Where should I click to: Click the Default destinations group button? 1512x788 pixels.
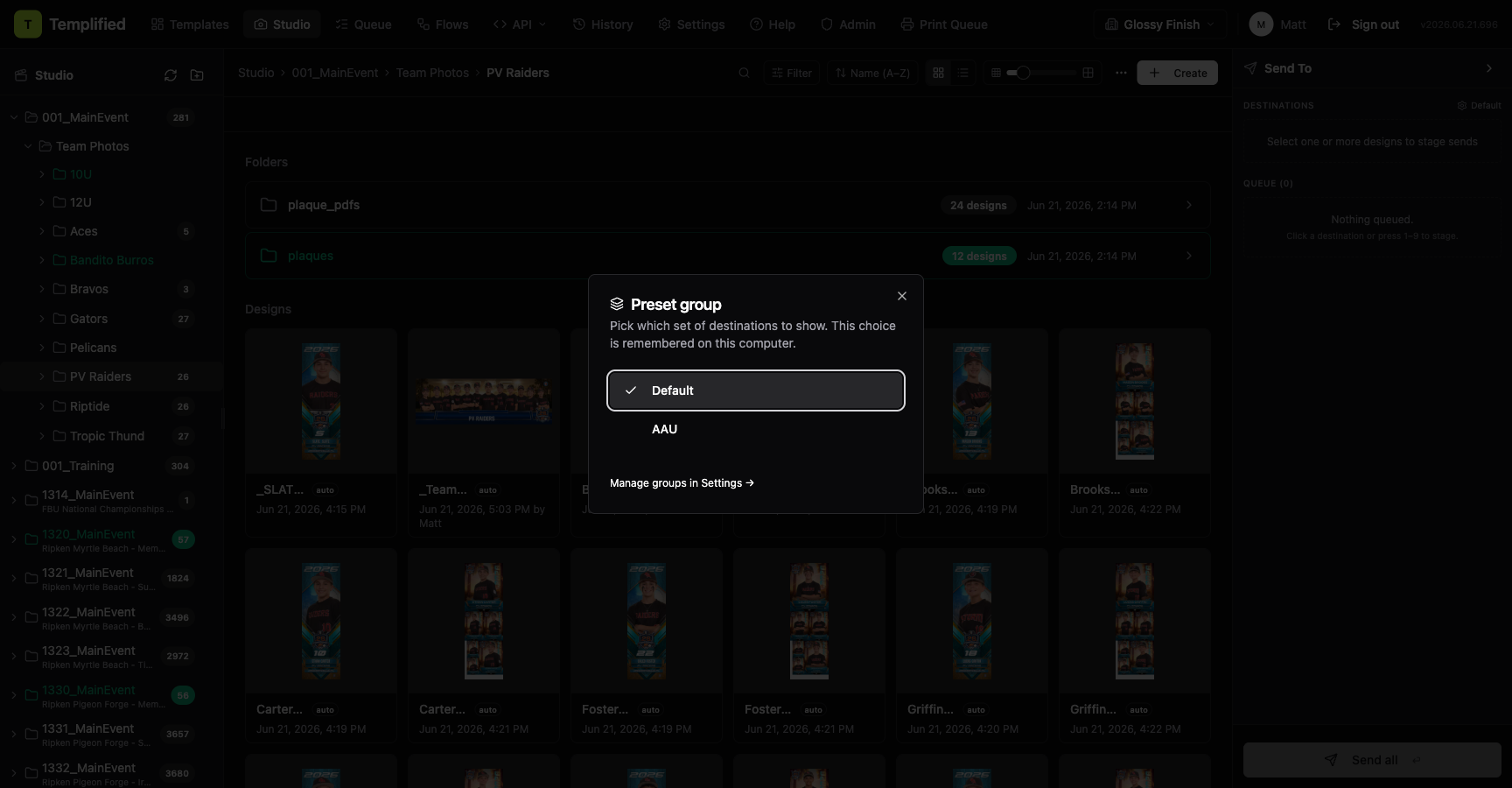coord(1479,105)
